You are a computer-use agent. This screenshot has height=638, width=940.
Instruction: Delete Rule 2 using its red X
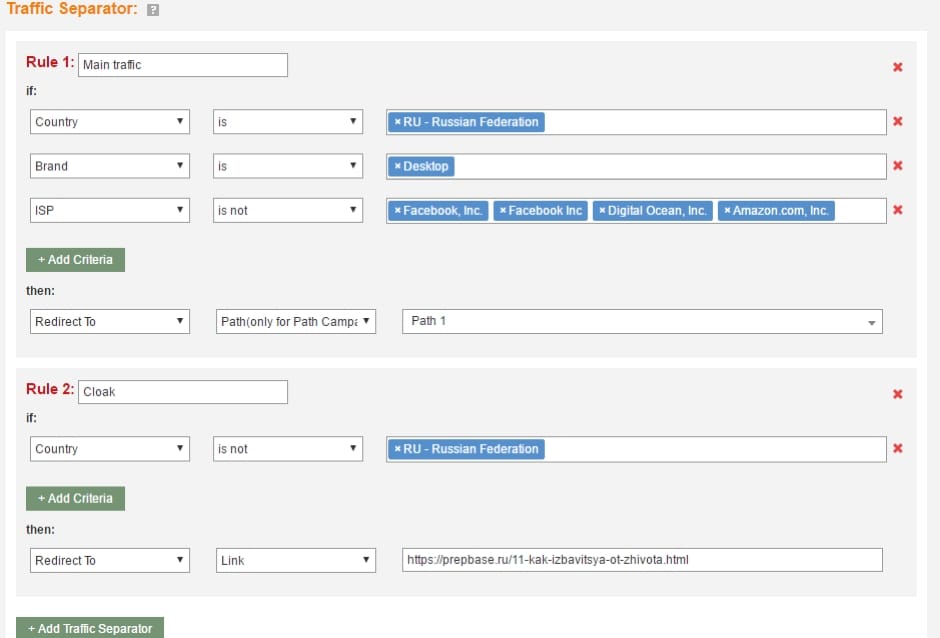point(897,394)
